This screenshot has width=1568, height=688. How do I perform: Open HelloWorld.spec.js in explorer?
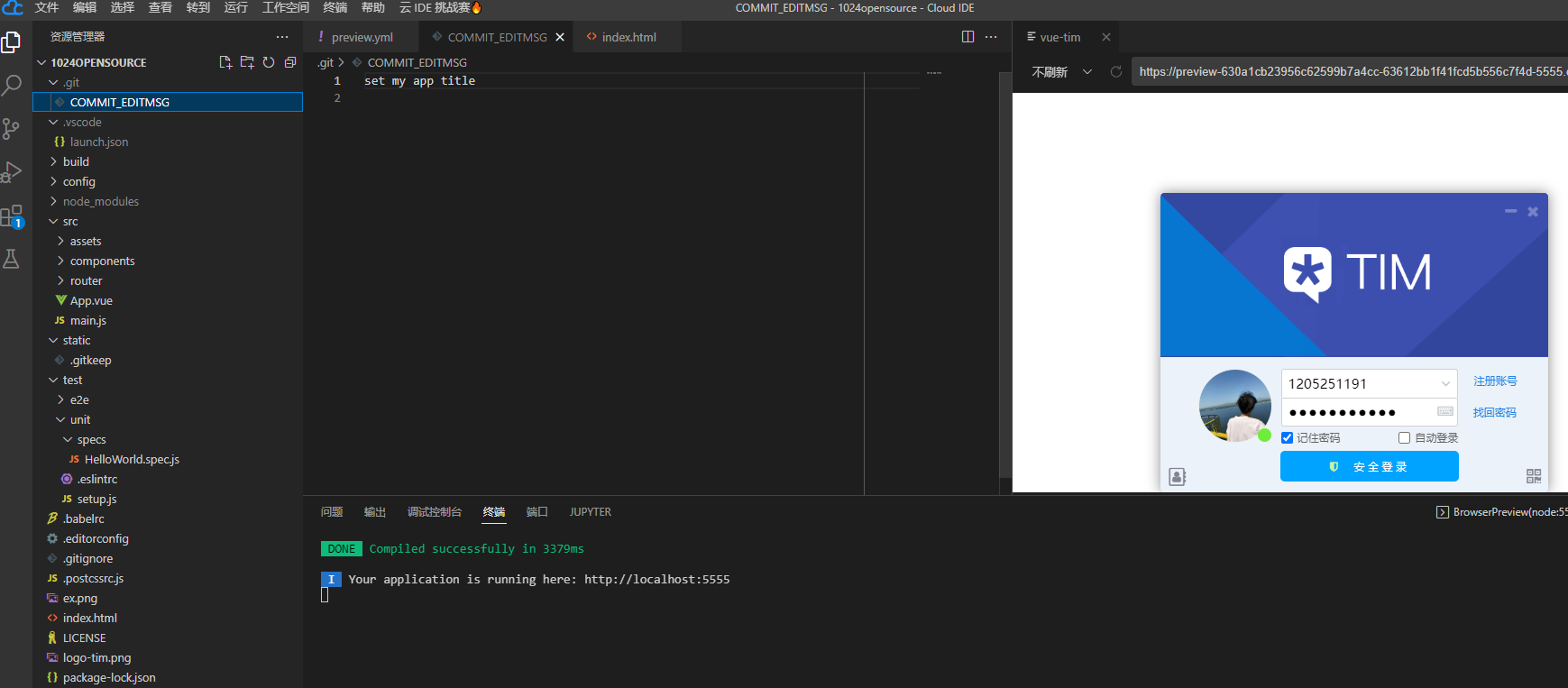(132, 459)
